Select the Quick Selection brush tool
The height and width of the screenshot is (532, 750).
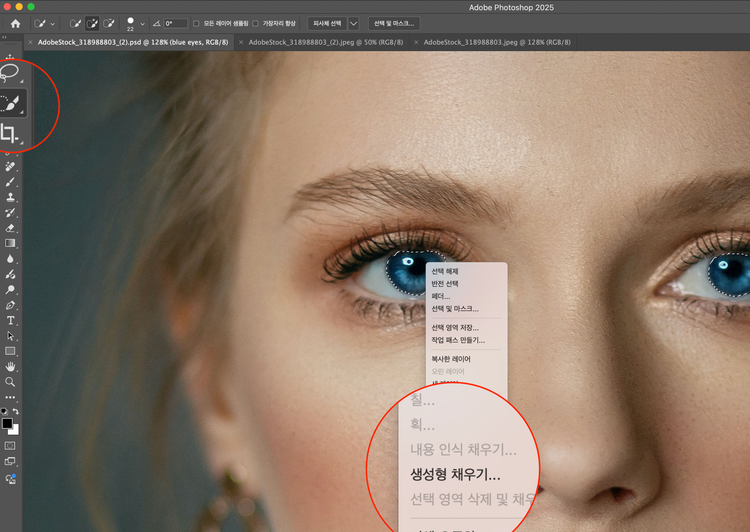tap(10, 103)
